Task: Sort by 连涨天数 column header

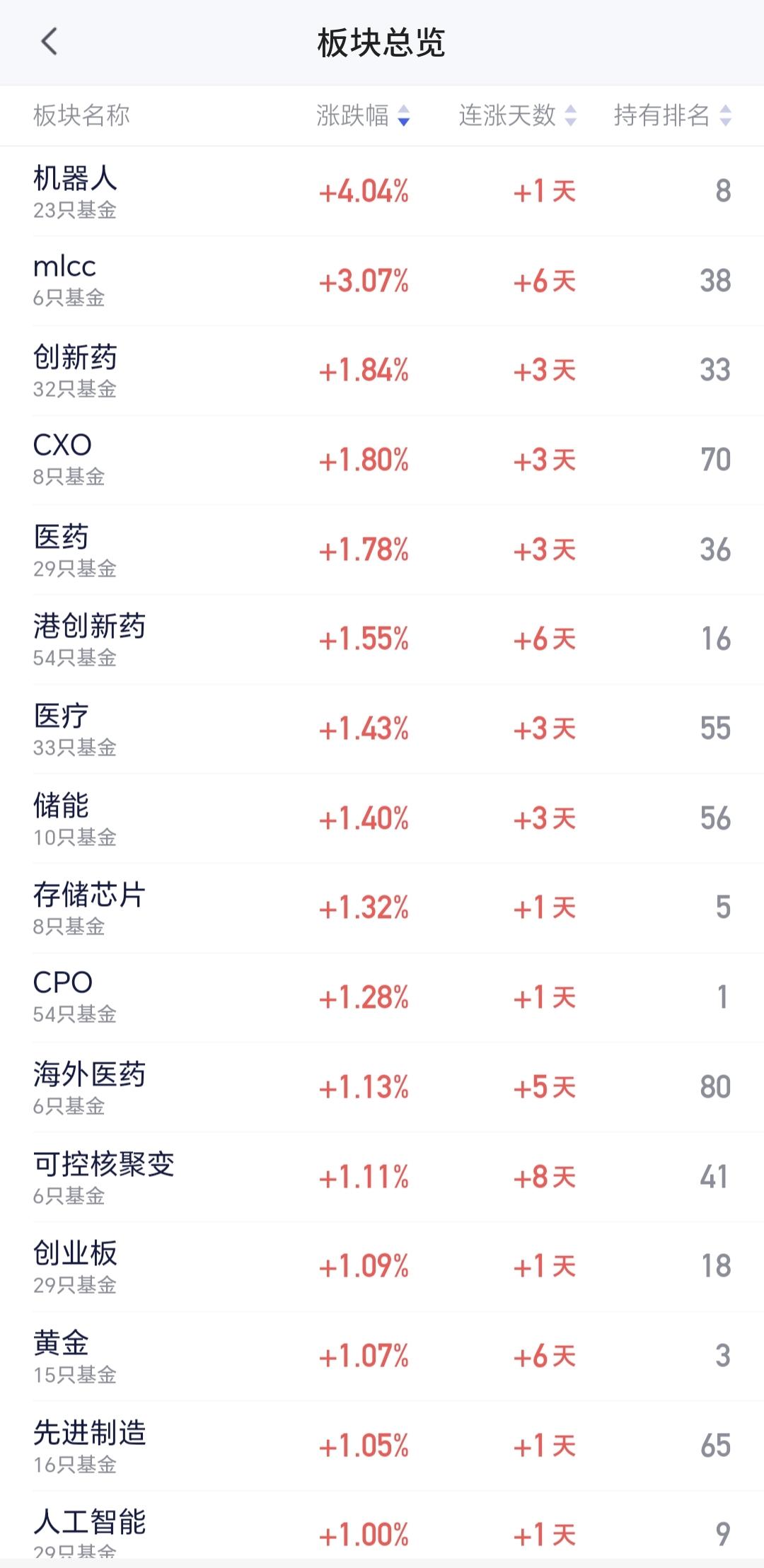Action: (507, 115)
